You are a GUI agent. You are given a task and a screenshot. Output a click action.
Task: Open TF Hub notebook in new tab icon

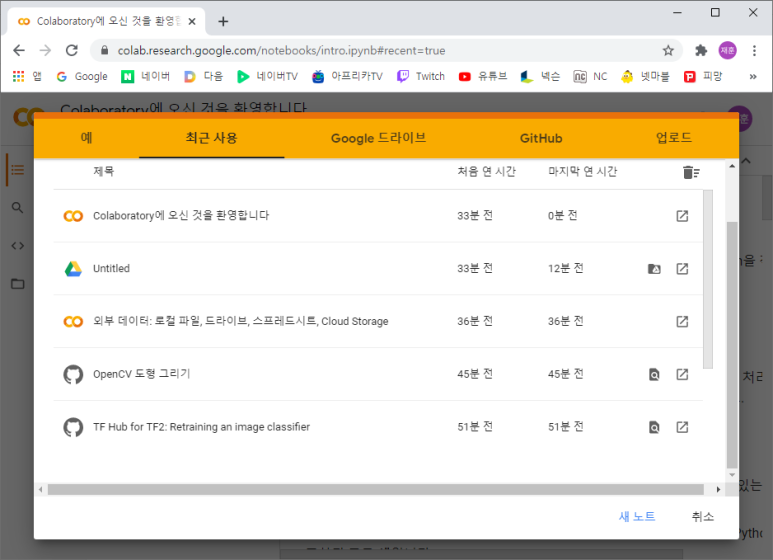tap(682, 427)
